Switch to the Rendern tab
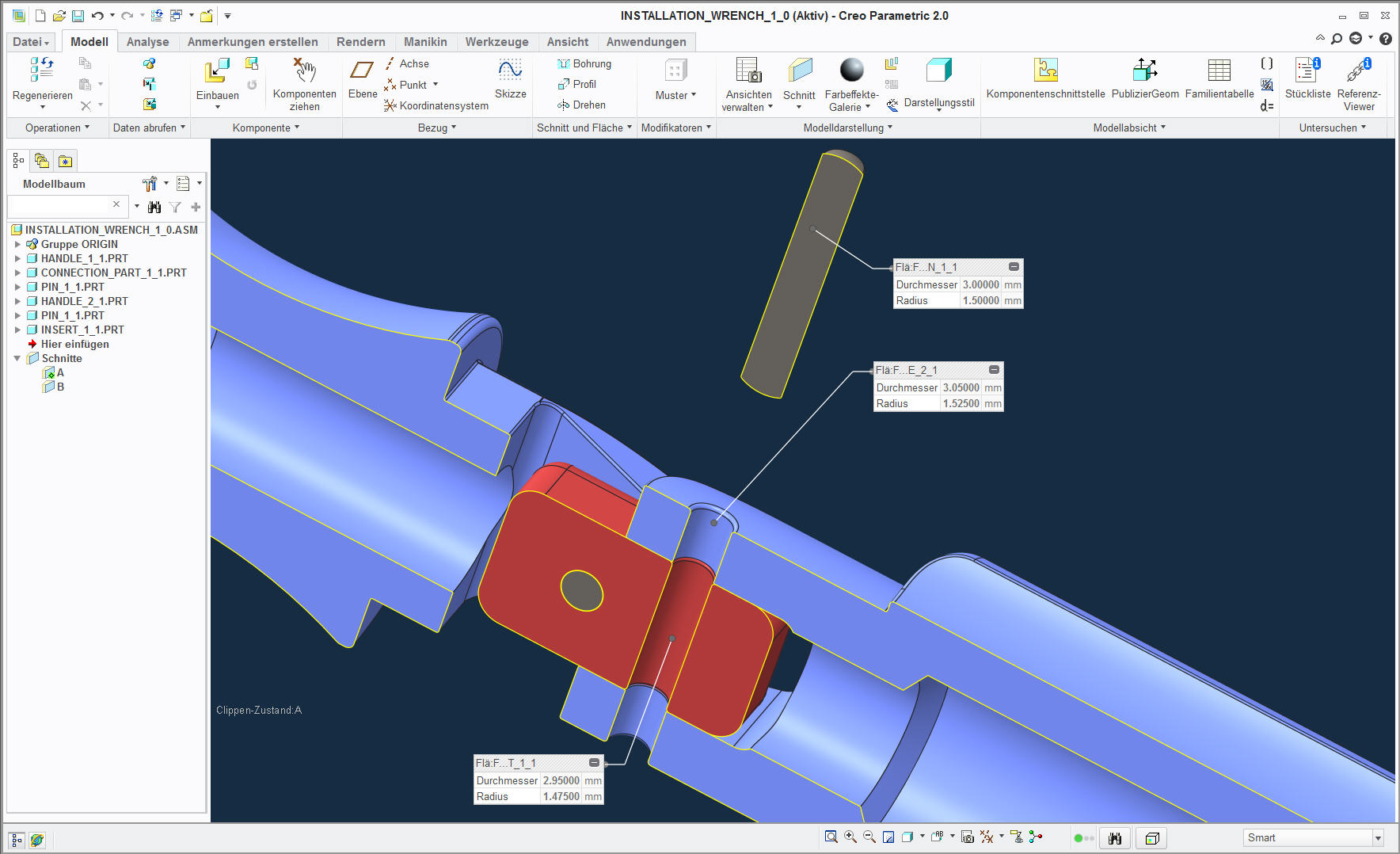The height and width of the screenshot is (854, 1400). point(360,42)
